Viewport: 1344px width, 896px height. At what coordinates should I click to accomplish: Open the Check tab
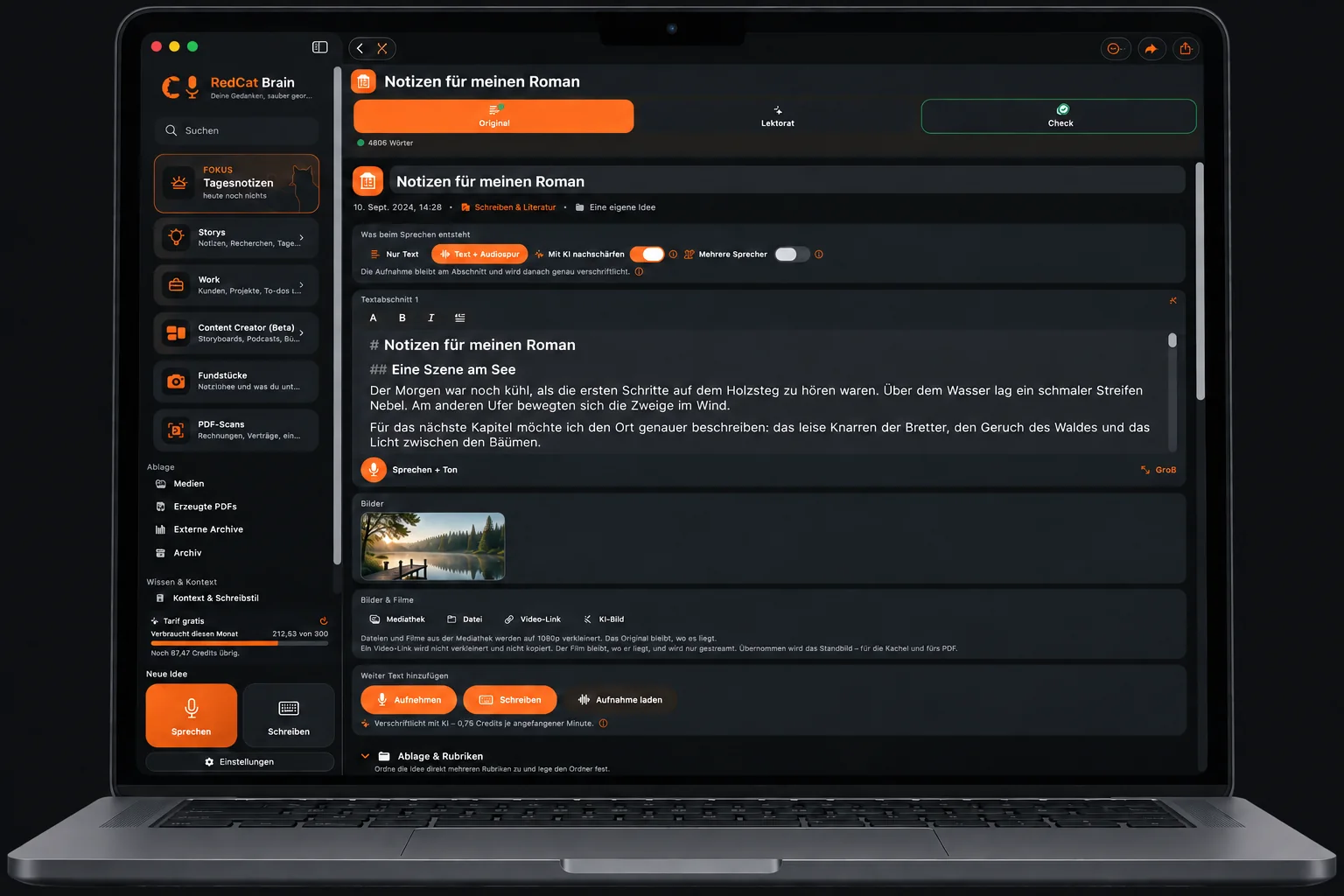click(x=1059, y=116)
